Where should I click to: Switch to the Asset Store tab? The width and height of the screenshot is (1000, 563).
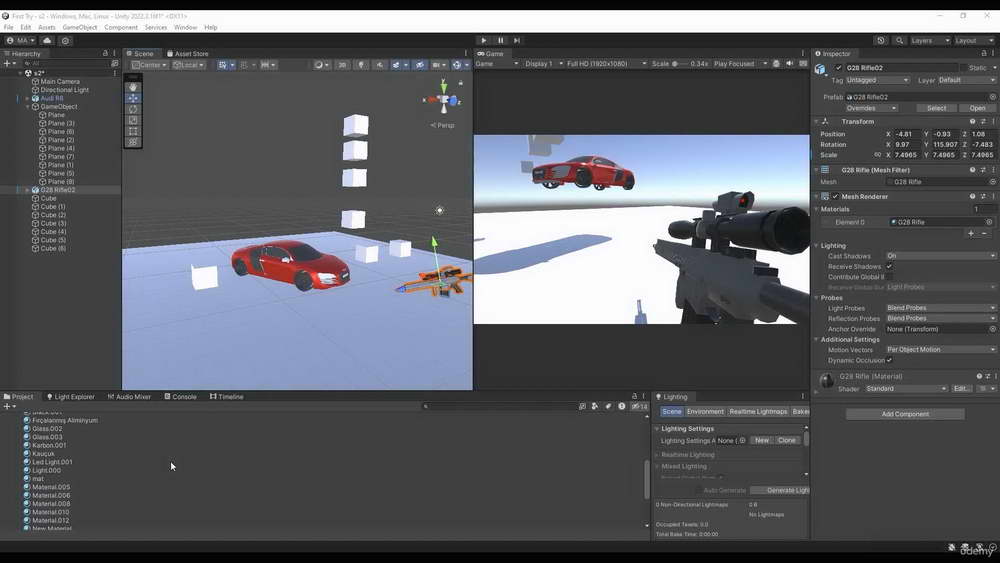[188, 54]
